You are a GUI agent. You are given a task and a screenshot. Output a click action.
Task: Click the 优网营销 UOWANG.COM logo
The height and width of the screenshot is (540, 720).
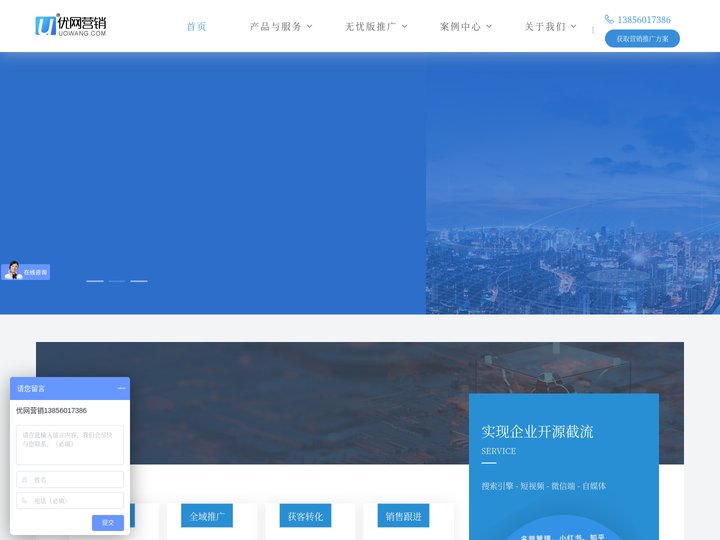71,25
